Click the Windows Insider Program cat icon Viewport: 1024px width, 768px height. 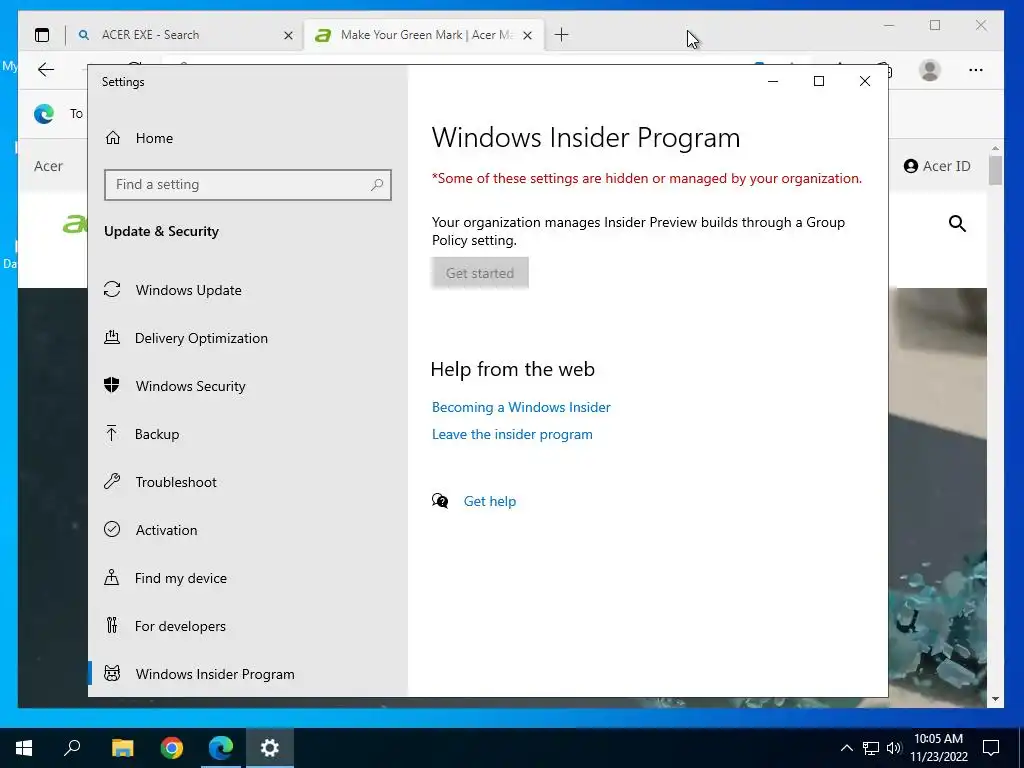pos(112,673)
